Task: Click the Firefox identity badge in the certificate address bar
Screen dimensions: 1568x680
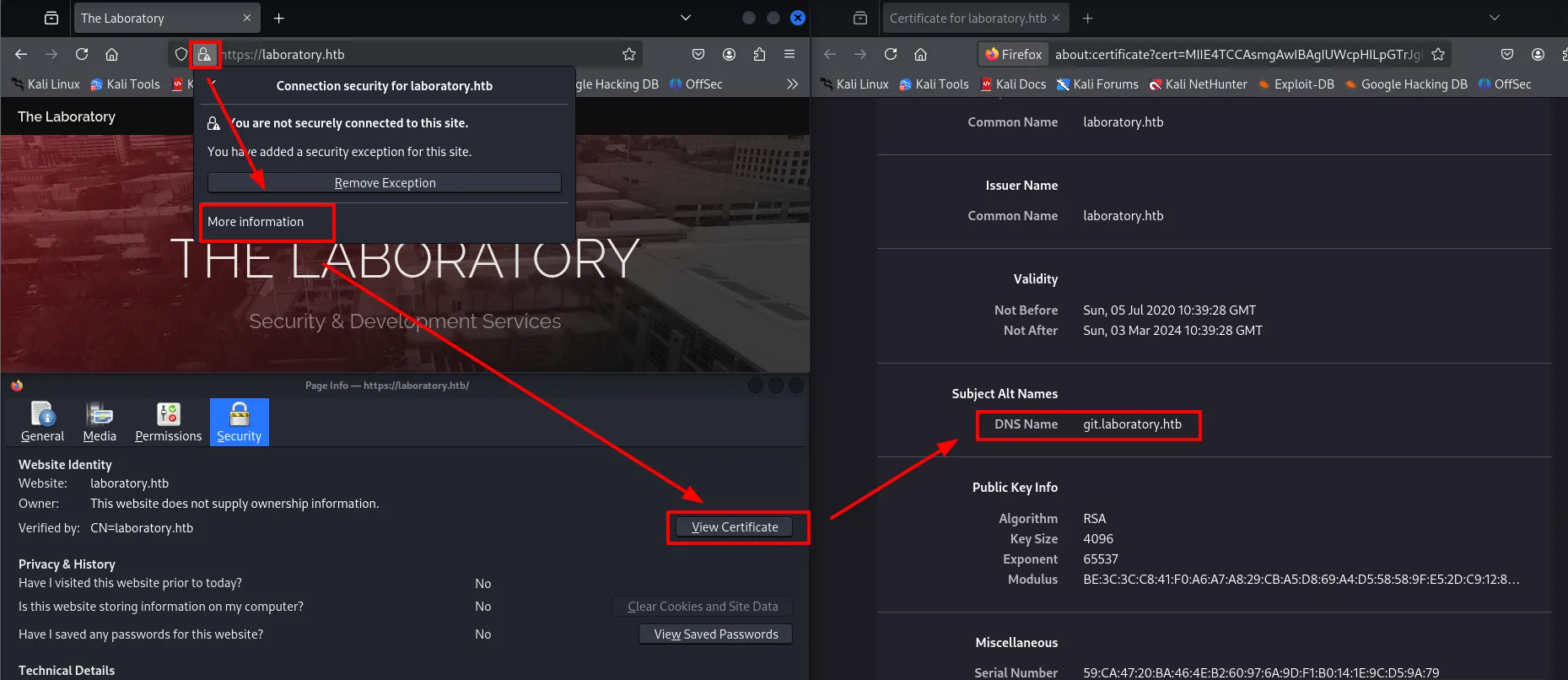Action: click(1014, 55)
